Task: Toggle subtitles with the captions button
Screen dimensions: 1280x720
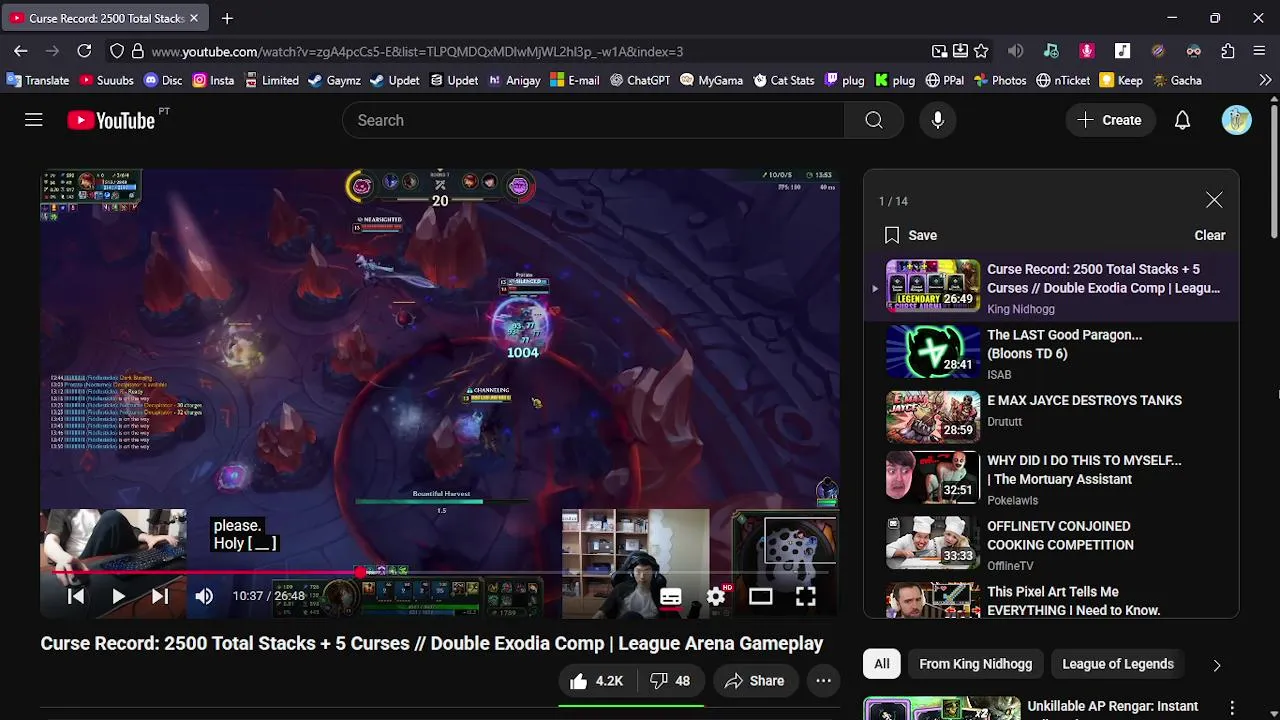Action: click(671, 597)
